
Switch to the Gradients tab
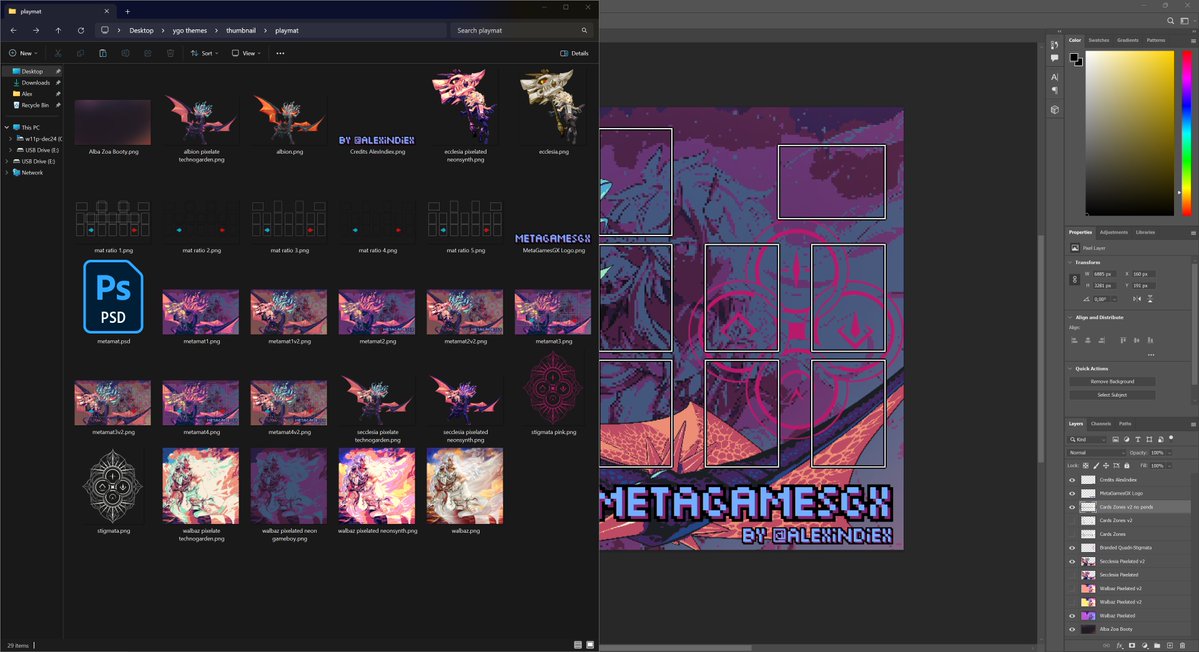1127,40
